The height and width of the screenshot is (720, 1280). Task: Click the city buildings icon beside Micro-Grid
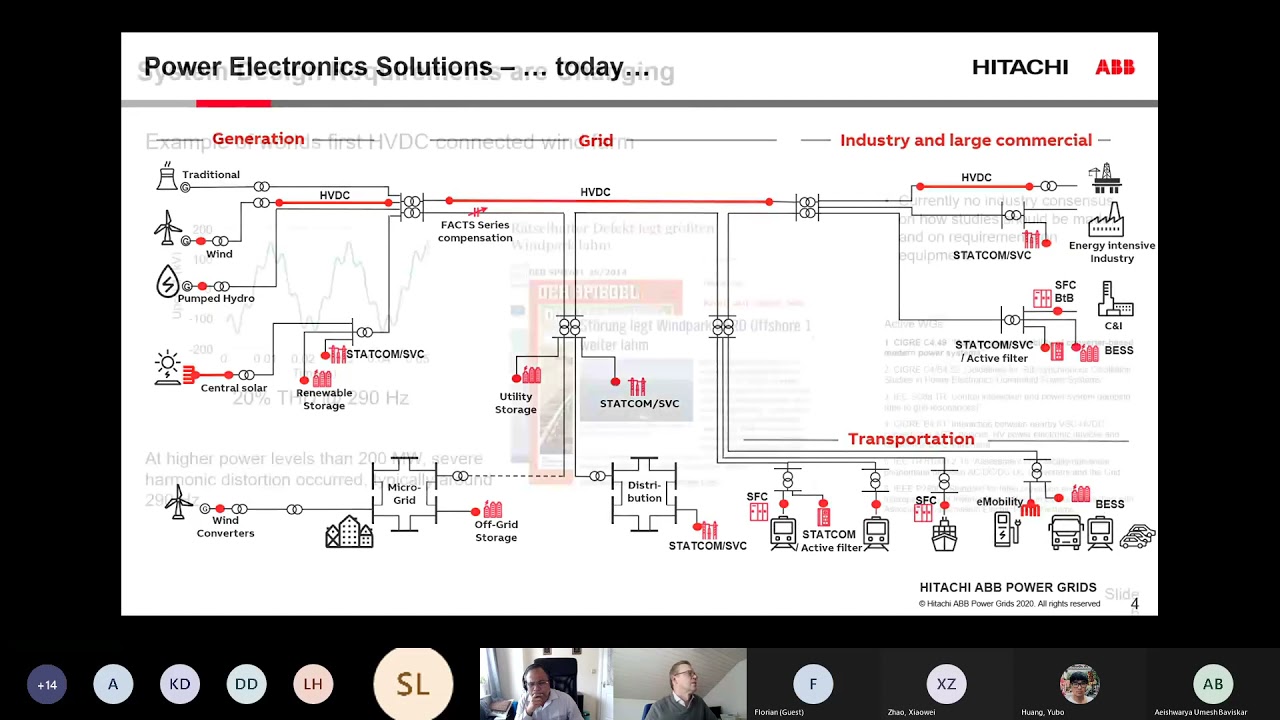click(349, 531)
